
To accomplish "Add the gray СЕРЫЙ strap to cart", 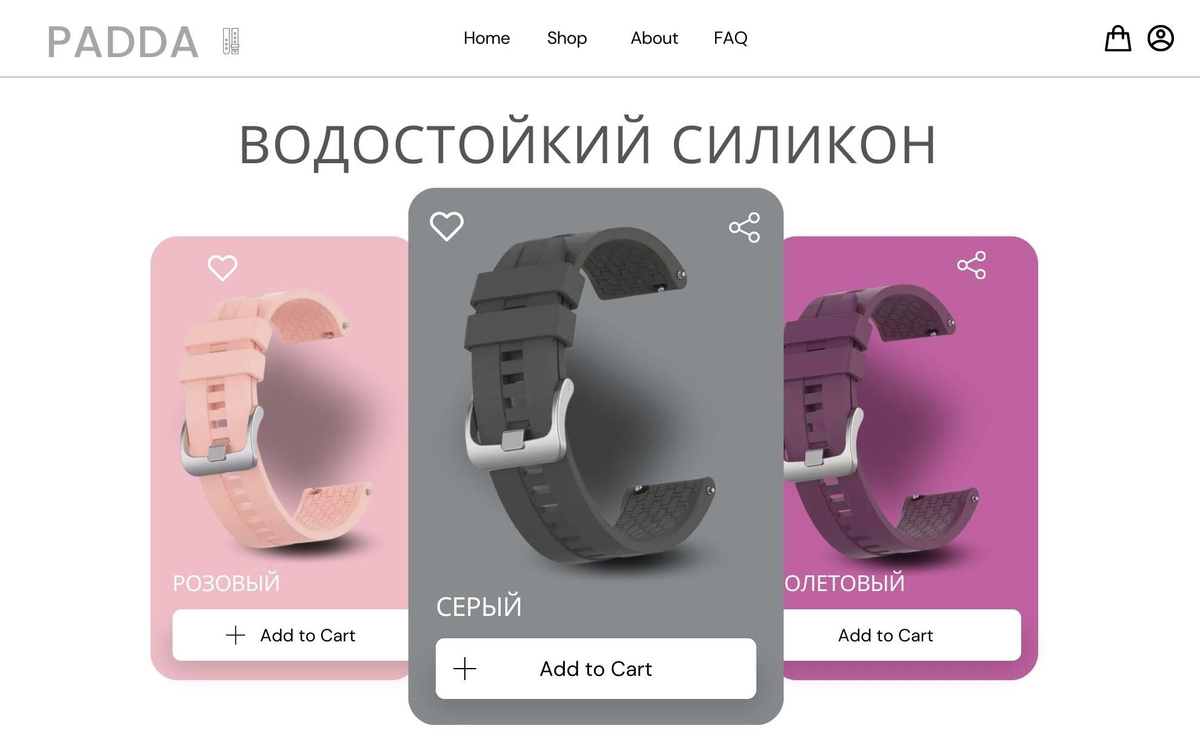I will point(596,669).
